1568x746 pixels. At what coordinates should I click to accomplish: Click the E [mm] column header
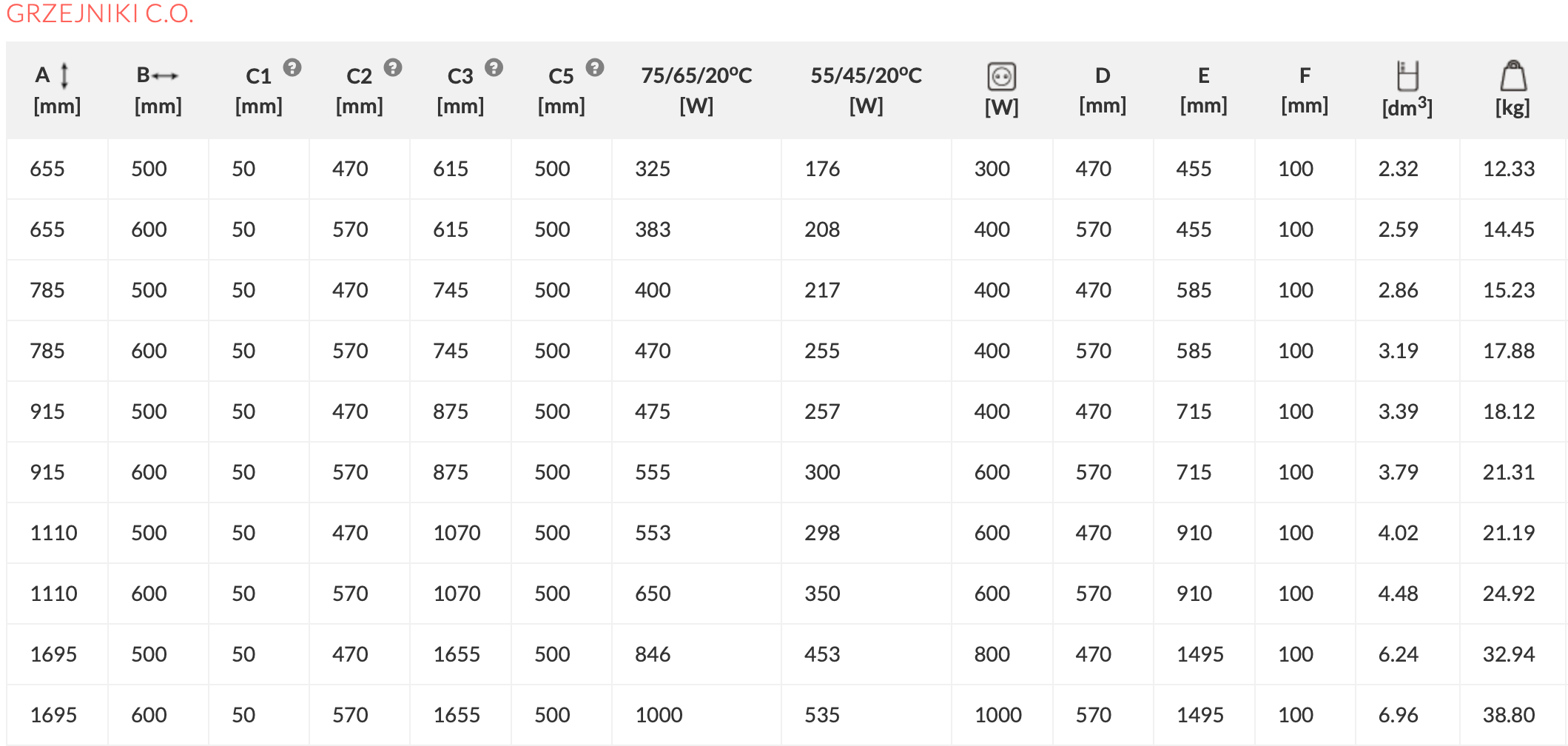point(1203,90)
